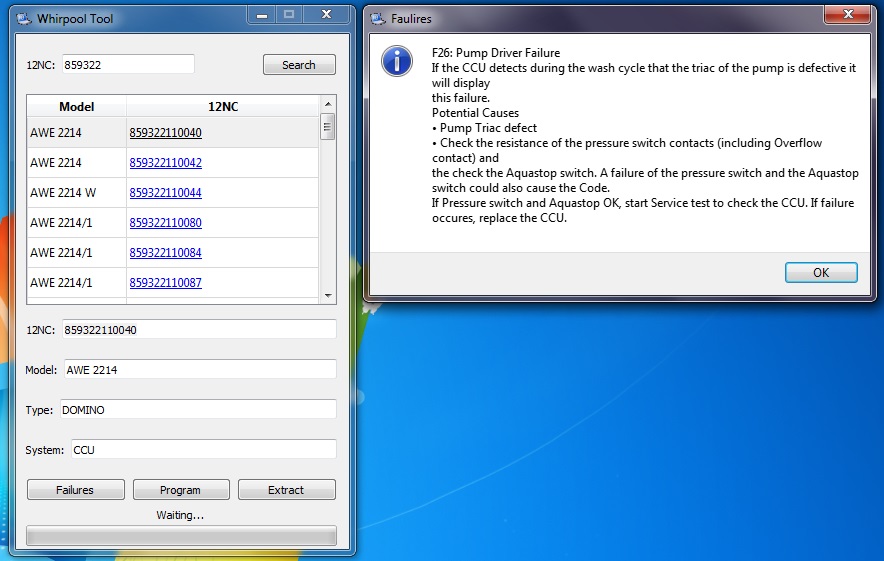Image resolution: width=884 pixels, height=561 pixels.
Task: Click 12NC link 859322110084
Action: click(165, 253)
